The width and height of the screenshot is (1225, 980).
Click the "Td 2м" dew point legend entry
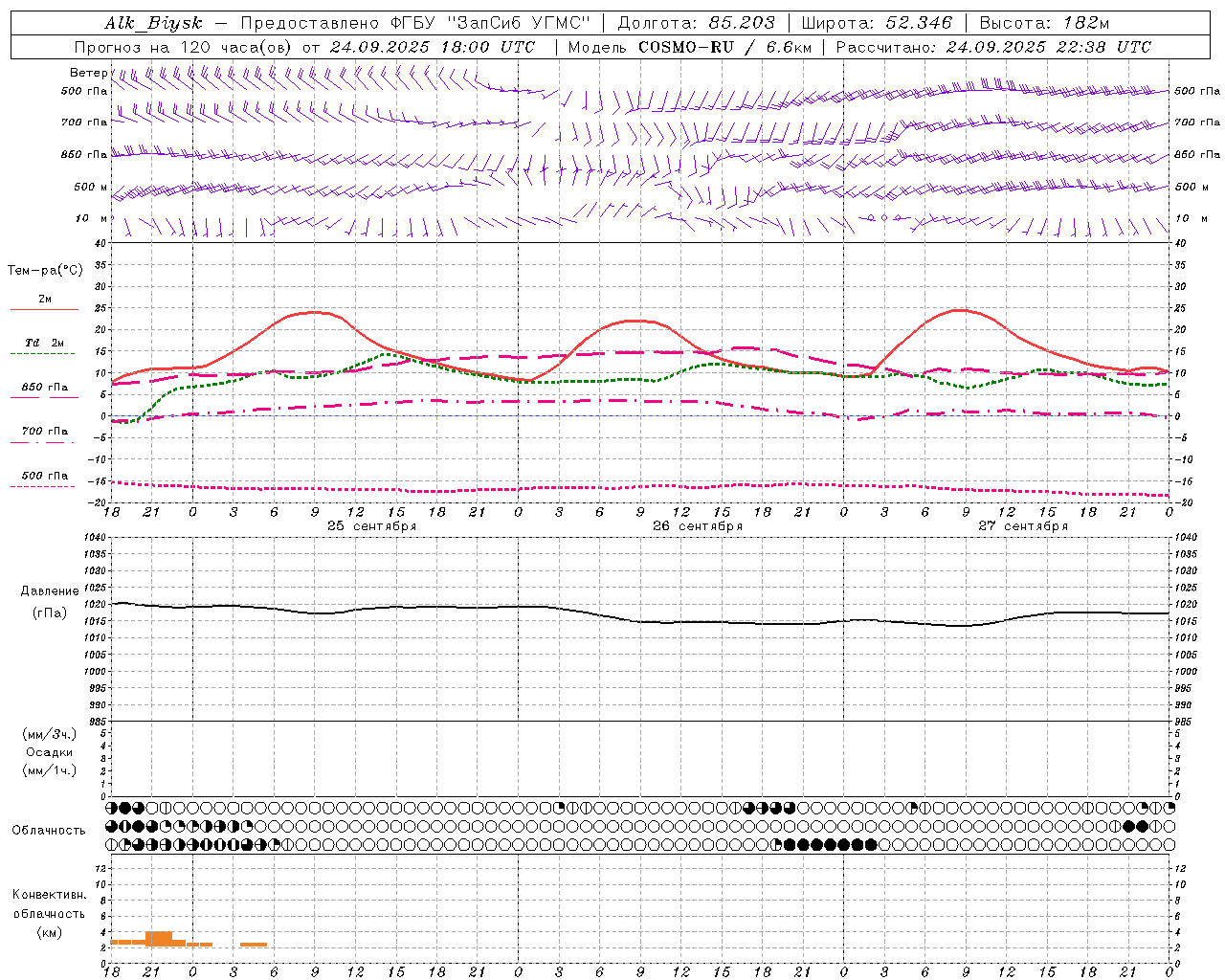(x=45, y=343)
